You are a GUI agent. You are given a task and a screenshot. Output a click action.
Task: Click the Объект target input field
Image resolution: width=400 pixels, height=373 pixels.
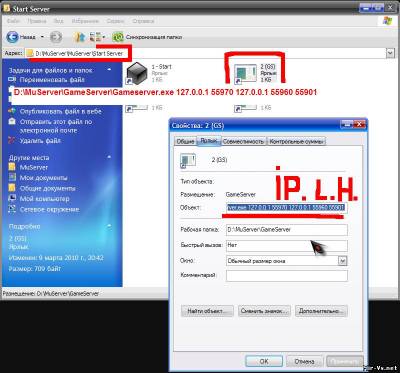pos(287,208)
